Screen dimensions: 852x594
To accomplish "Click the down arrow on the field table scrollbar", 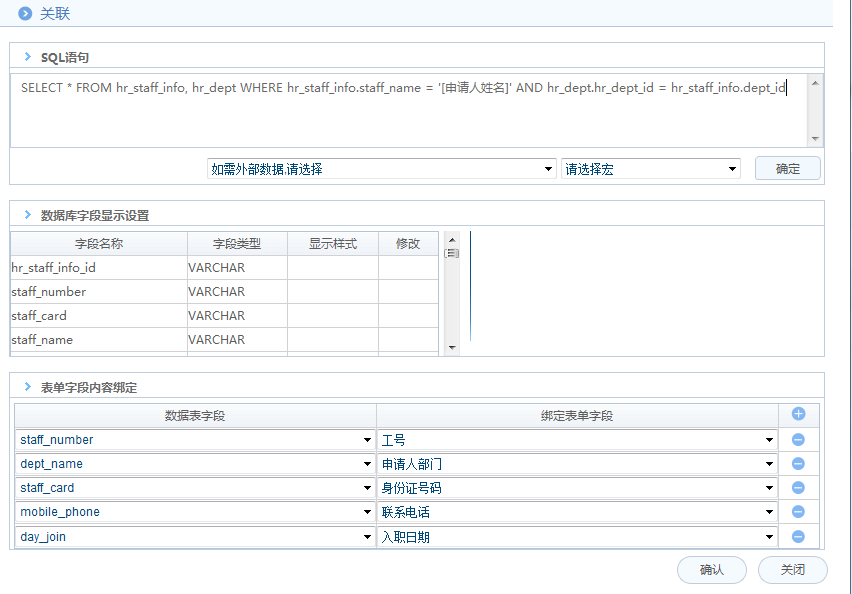I will (452, 347).
